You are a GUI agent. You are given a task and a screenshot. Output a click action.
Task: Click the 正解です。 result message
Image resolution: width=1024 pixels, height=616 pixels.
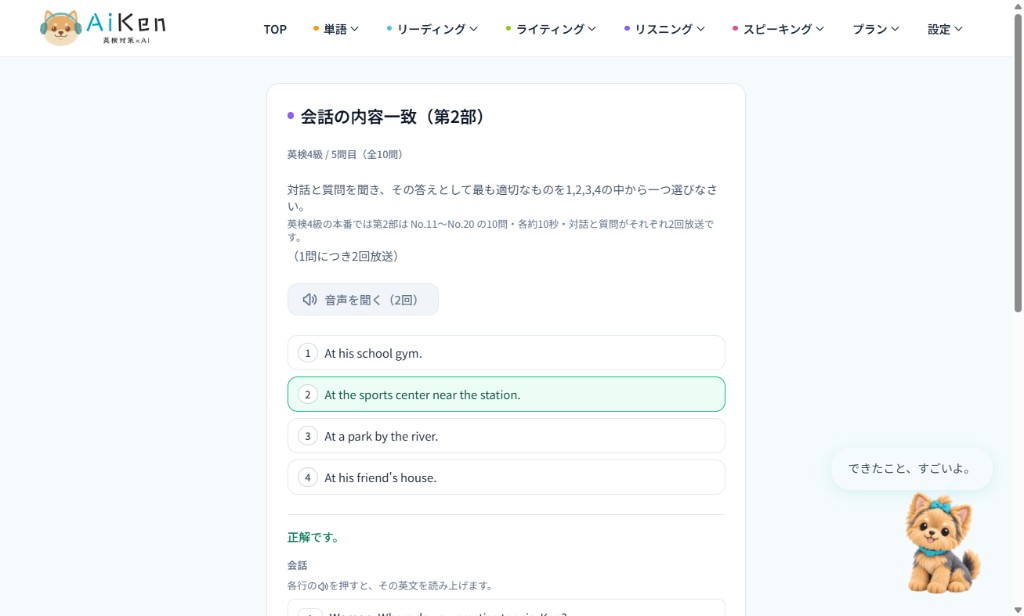click(313, 538)
